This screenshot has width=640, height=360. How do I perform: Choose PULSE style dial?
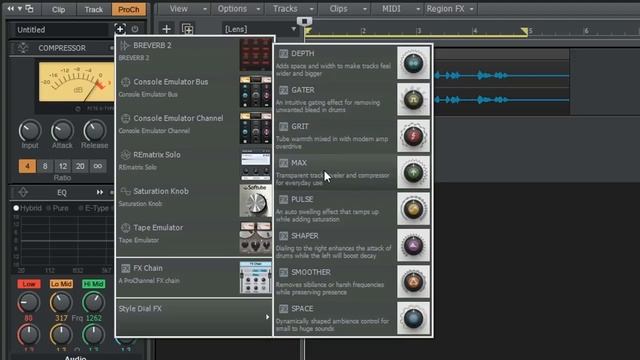(353, 209)
